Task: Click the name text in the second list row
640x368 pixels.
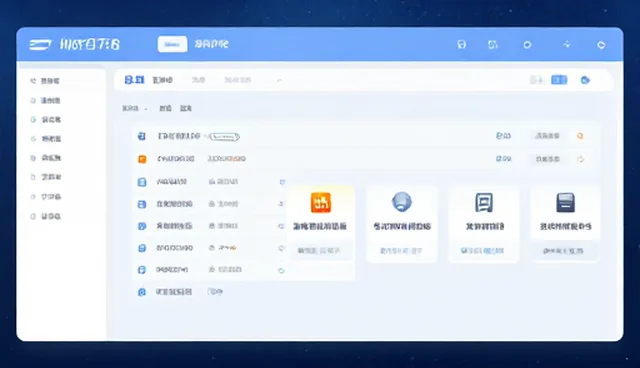Action: click(176, 159)
